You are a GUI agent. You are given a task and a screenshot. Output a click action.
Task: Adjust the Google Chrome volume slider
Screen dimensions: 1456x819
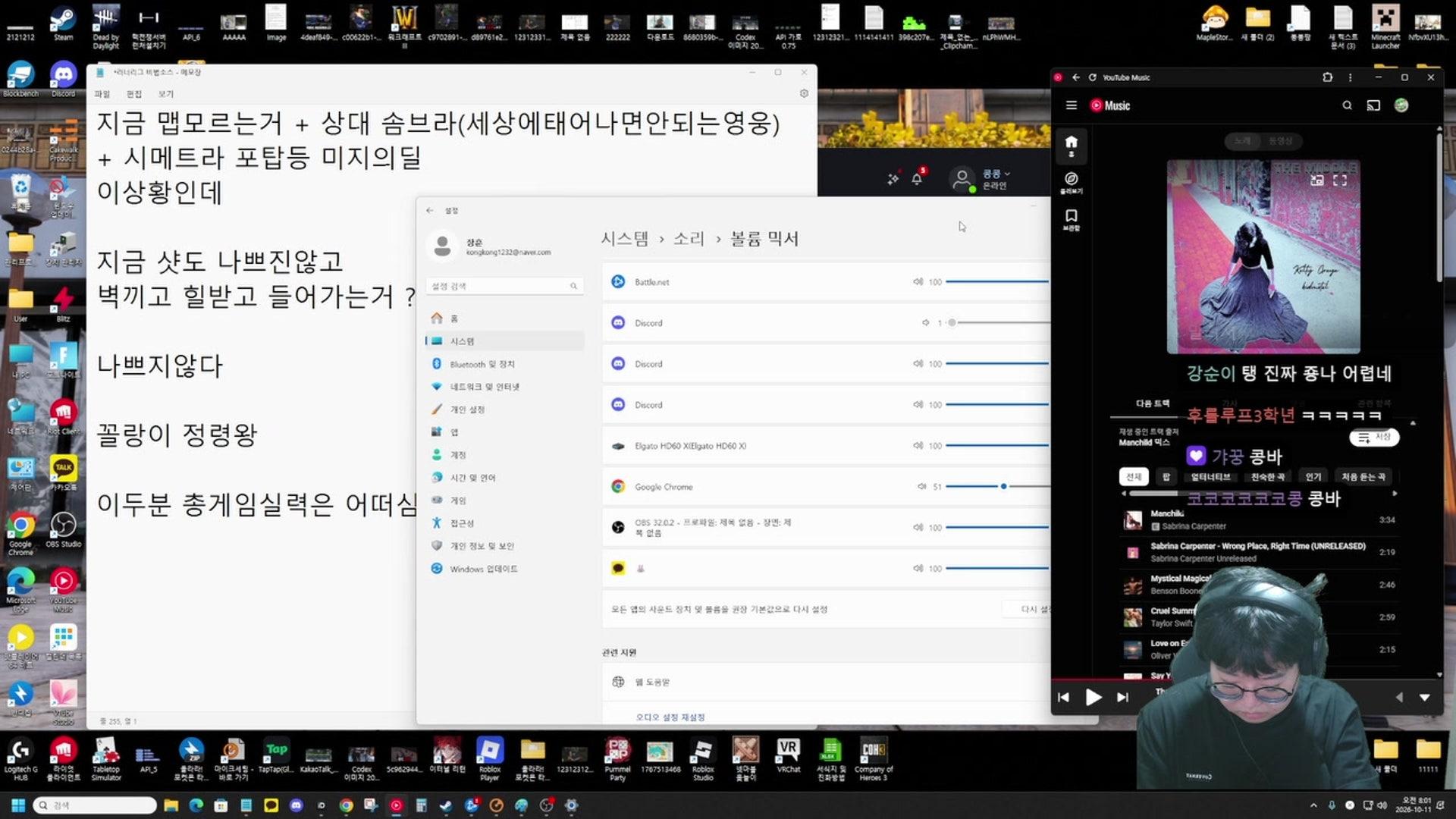pos(997,486)
